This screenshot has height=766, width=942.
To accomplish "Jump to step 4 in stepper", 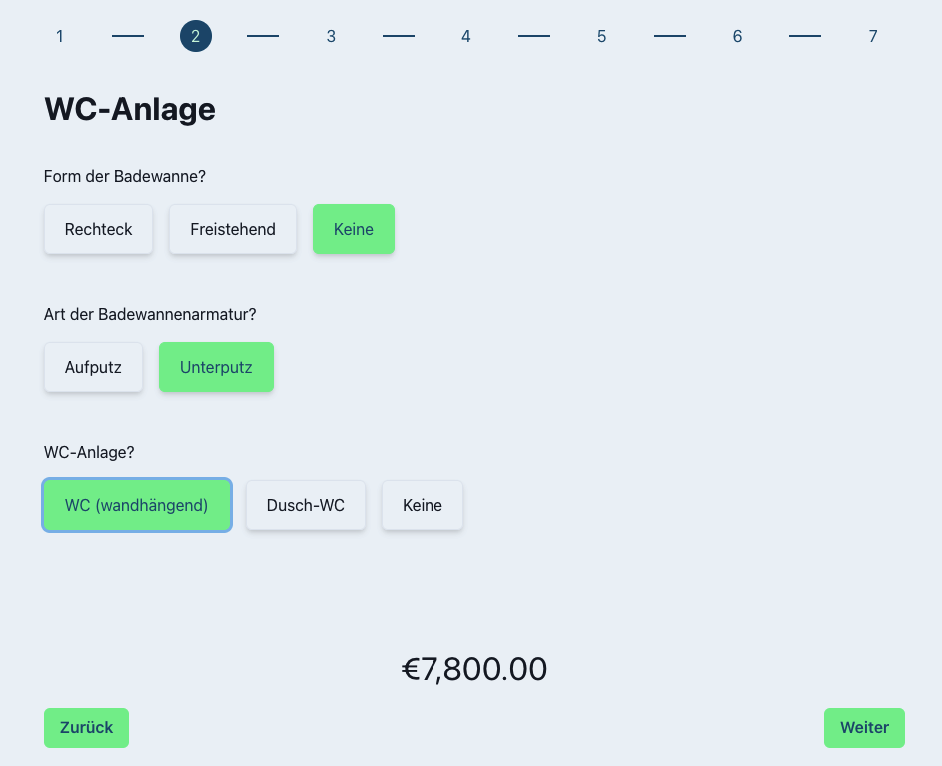I will click(x=466, y=37).
